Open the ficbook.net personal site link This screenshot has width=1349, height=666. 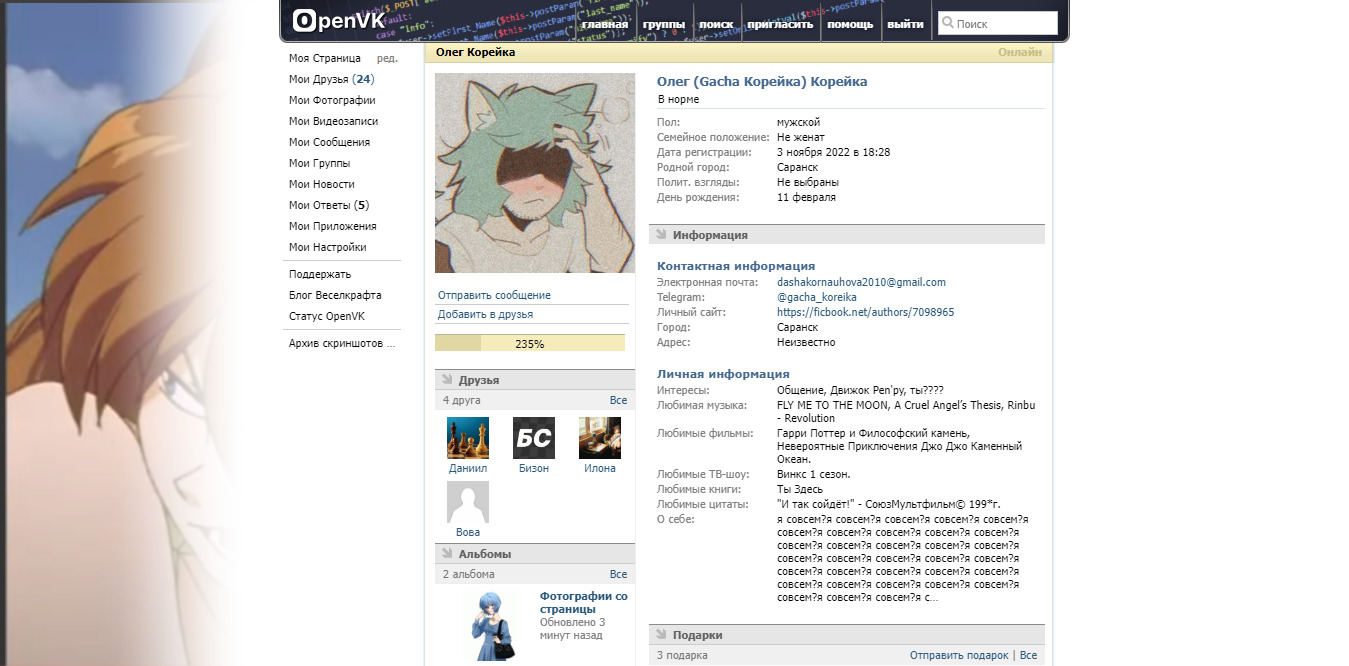click(865, 312)
